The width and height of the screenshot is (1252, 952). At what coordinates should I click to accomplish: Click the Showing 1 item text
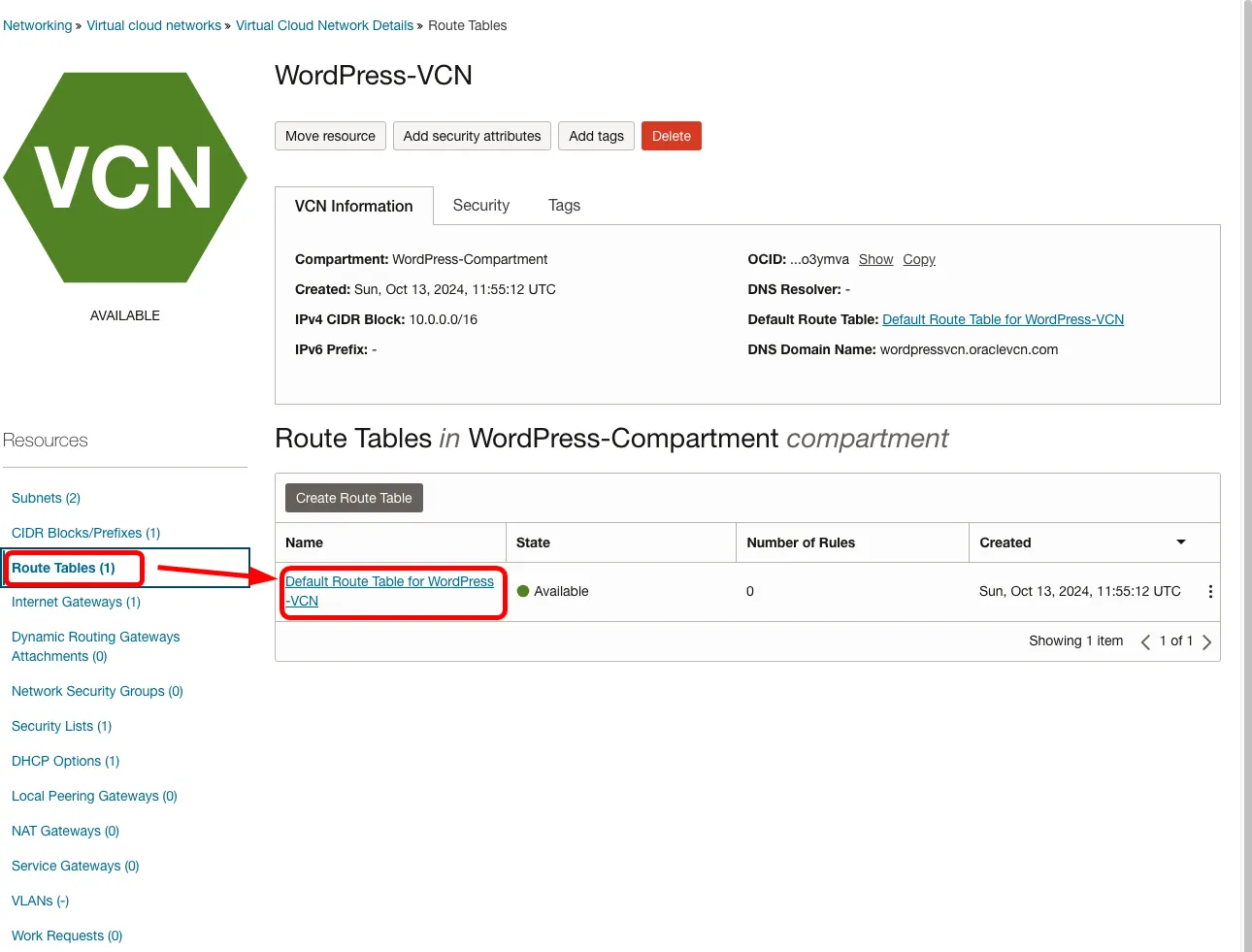(x=1075, y=640)
